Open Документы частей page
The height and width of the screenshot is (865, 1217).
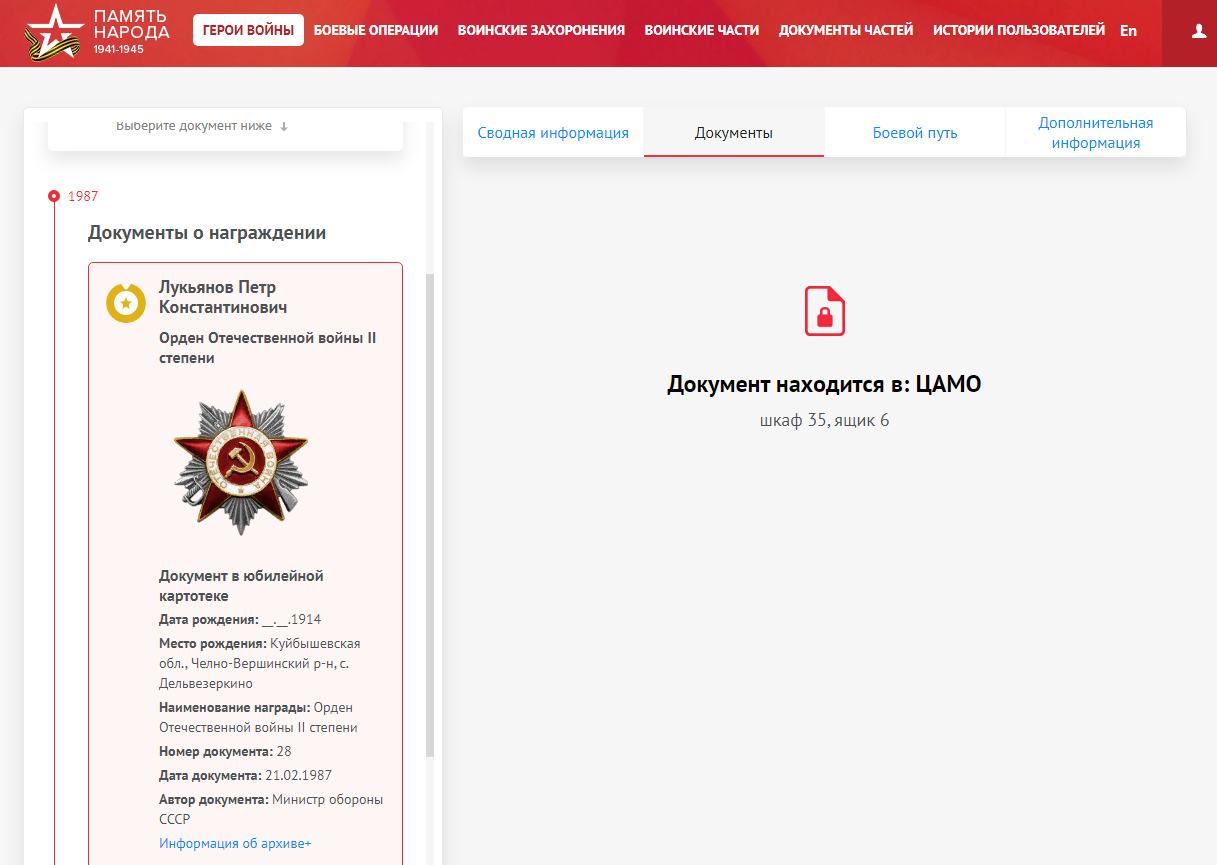pos(846,30)
